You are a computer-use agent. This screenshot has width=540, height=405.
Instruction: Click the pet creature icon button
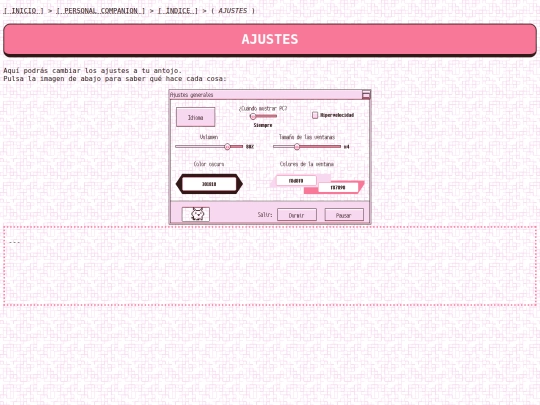[x=196, y=215]
